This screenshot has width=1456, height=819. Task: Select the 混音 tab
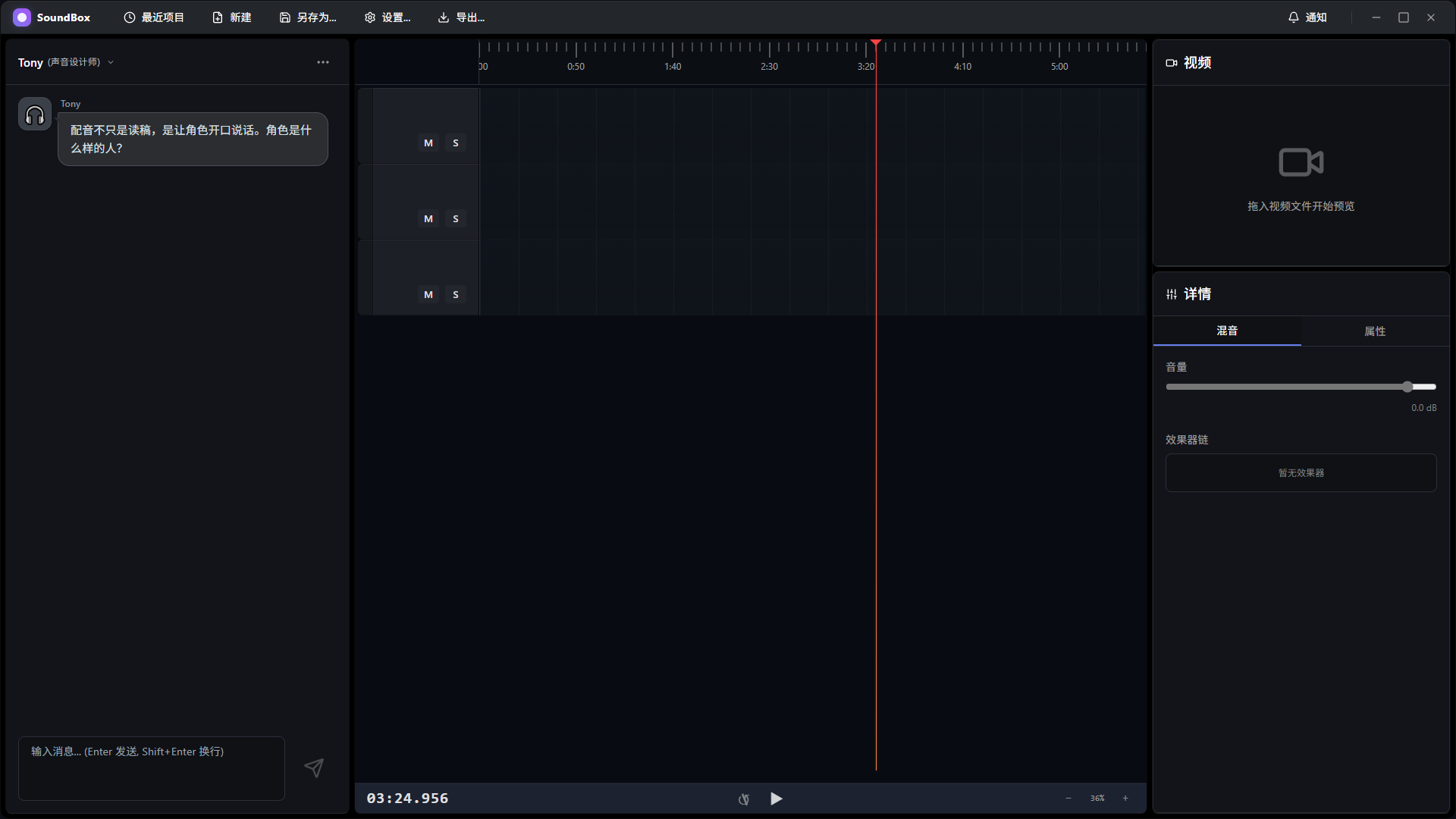click(x=1227, y=331)
